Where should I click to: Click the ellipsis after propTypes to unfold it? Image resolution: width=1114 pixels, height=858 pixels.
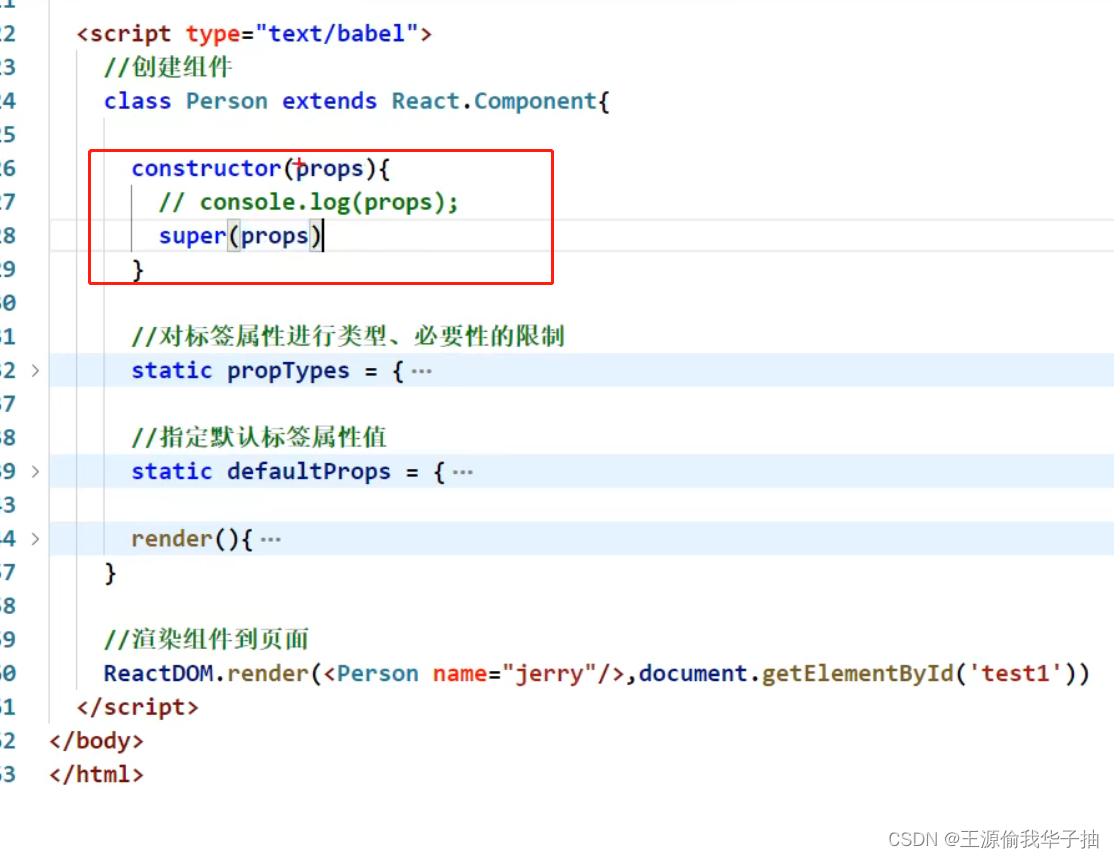pyautogui.click(x=421, y=370)
